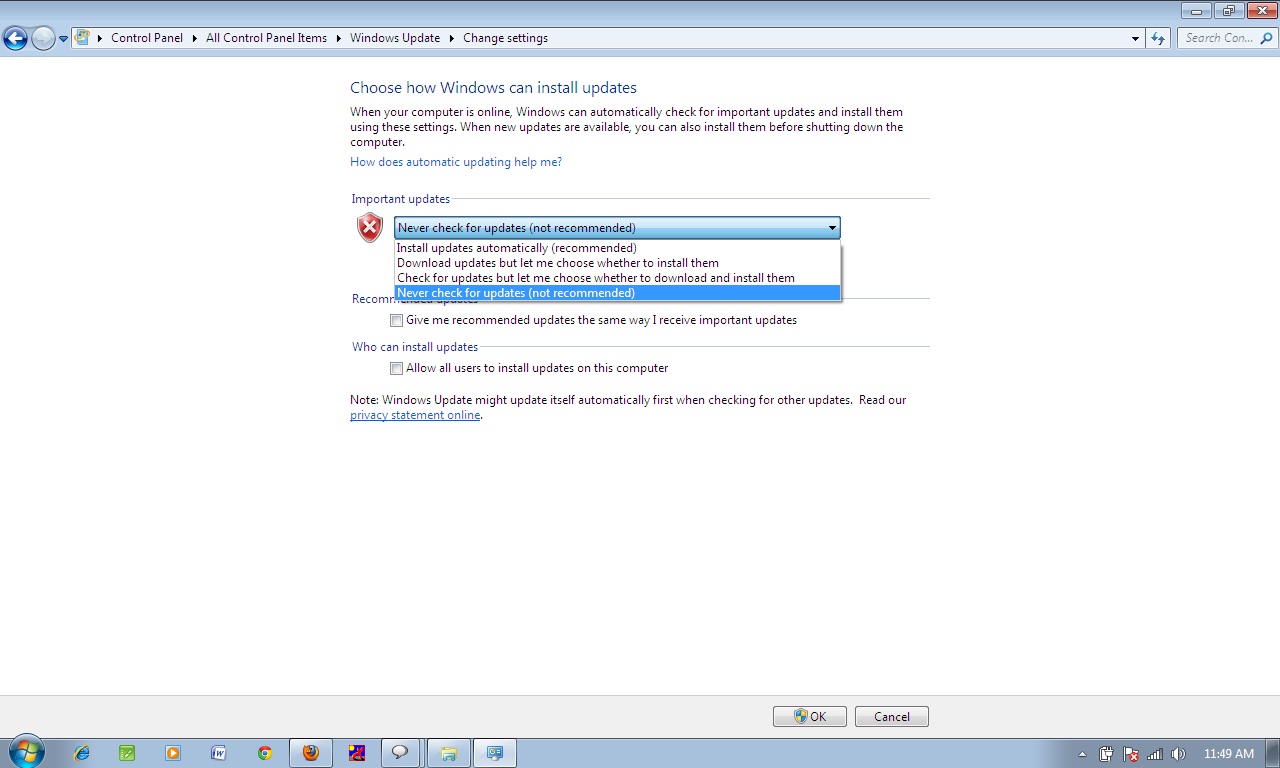Click the Forward navigation arrow
Viewport: 1280px width, 768px height.
click(43, 38)
